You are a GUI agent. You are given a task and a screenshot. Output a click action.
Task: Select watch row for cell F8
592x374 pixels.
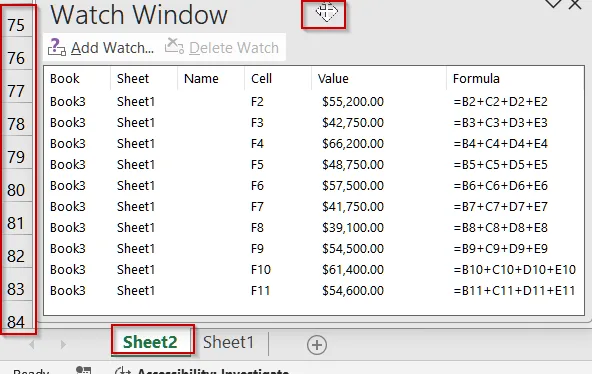coord(314,228)
